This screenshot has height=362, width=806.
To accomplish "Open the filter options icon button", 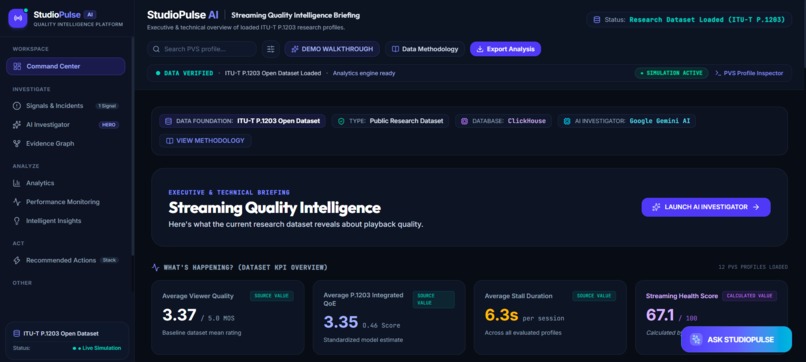I will click(x=271, y=49).
